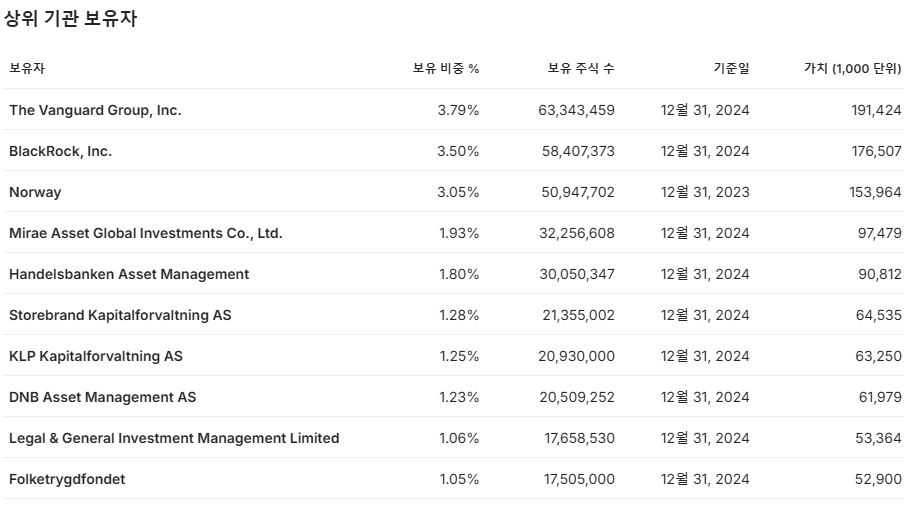Click share count 50,947,702
Image resolution: width=914 pixels, height=507 pixels.
pos(578,192)
